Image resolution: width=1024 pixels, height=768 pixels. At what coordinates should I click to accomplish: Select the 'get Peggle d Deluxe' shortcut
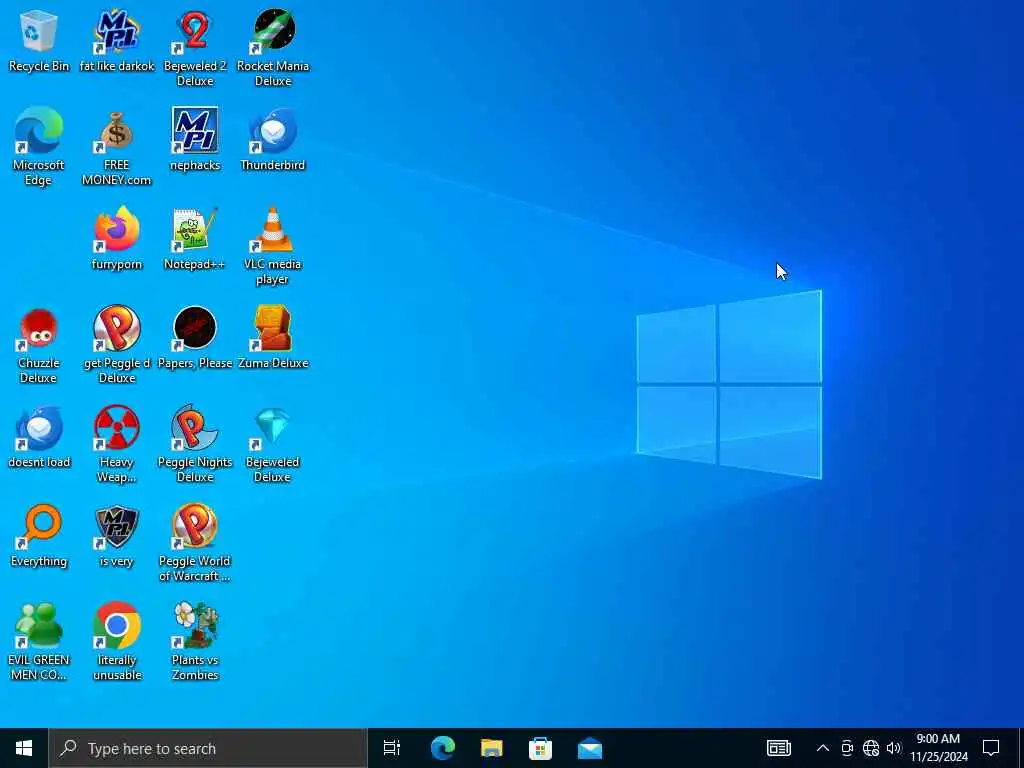117,345
